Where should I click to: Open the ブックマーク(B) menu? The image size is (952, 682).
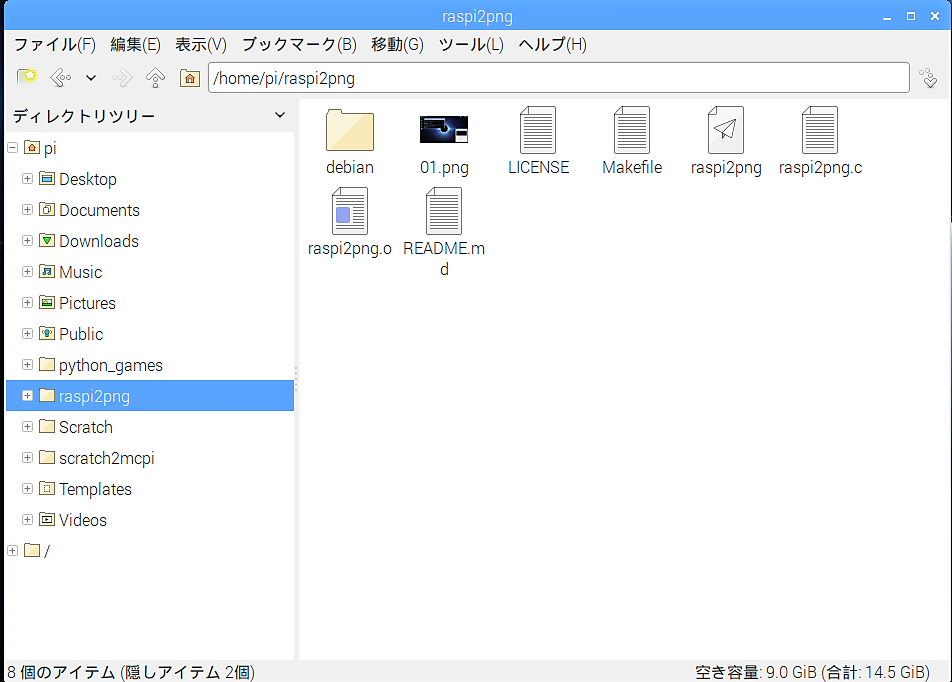click(x=299, y=44)
